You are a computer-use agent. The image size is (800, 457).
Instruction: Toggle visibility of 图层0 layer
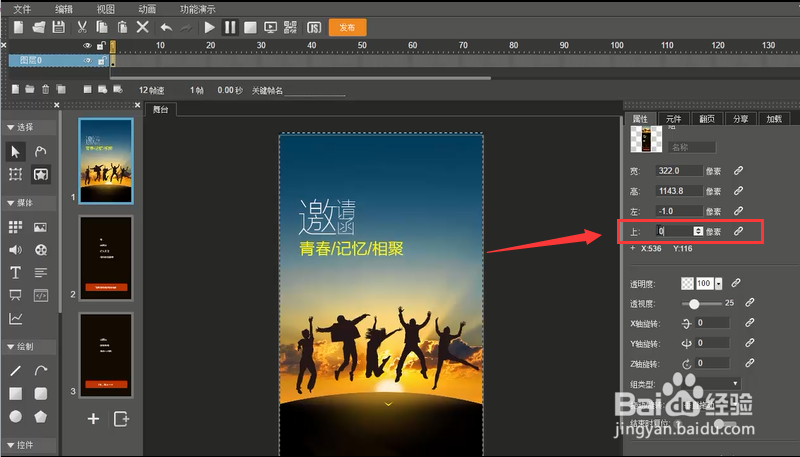click(x=87, y=61)
